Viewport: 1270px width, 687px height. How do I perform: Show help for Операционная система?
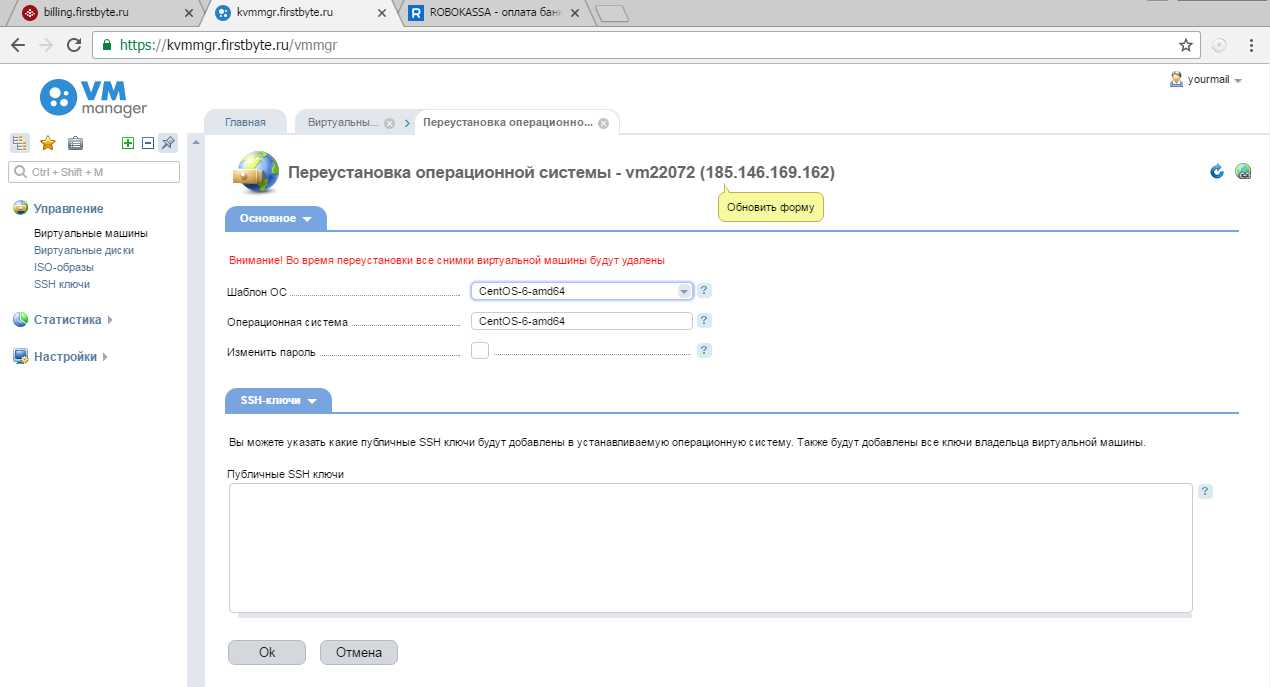tap(704, 320)
